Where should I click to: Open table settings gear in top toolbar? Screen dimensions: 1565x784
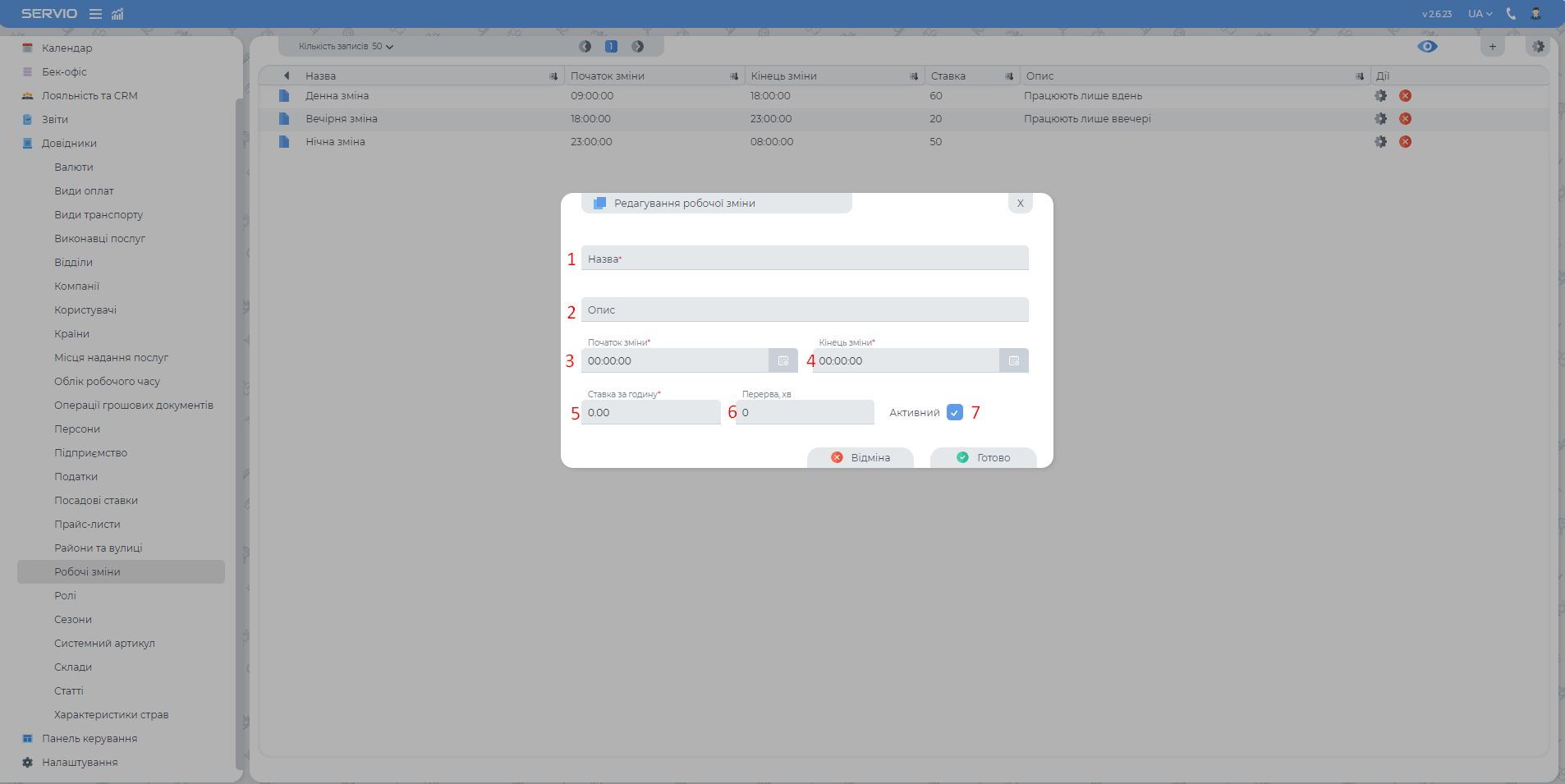pos(1538,47)
